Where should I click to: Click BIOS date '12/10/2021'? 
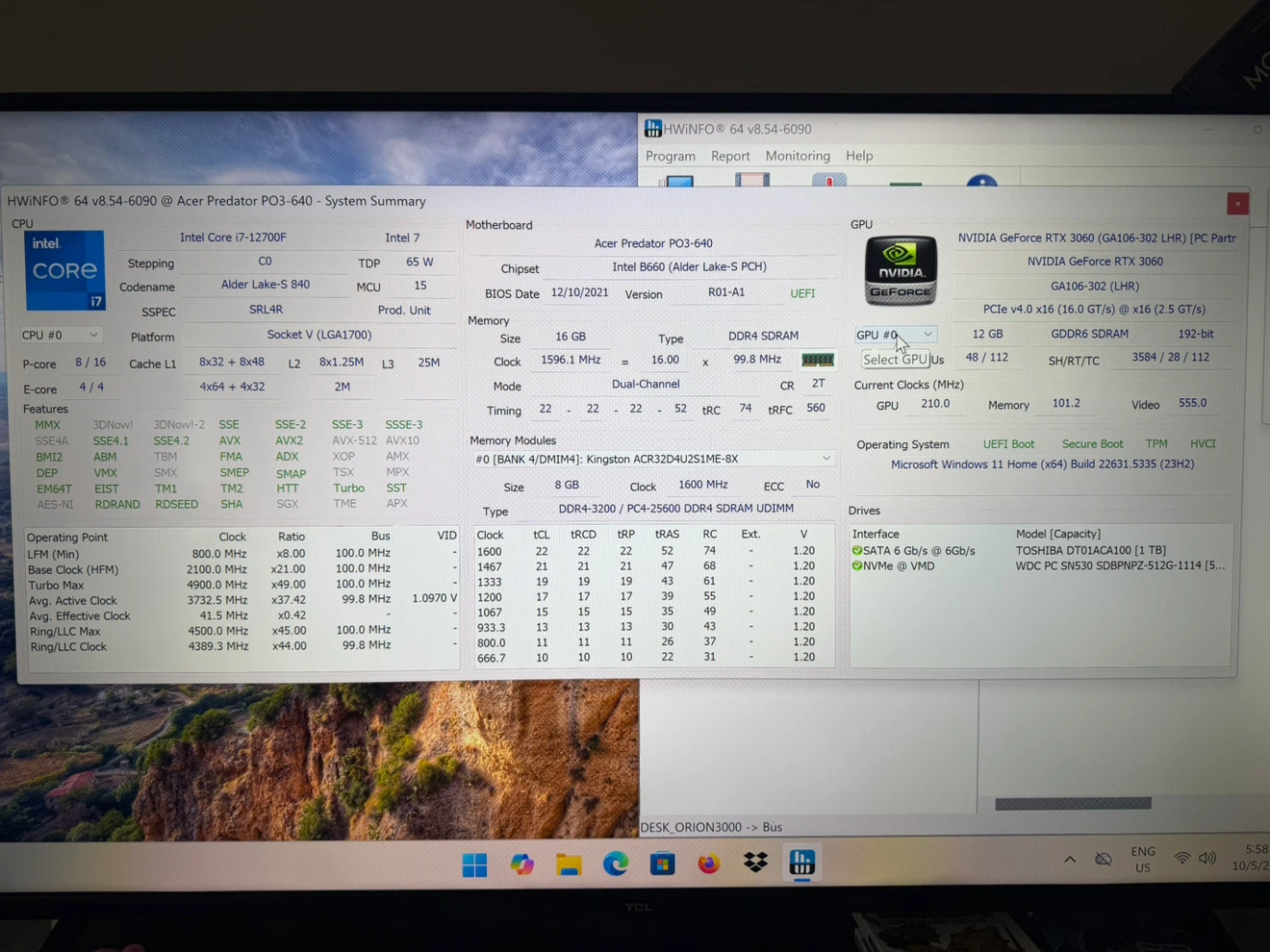tap(579, 292)
